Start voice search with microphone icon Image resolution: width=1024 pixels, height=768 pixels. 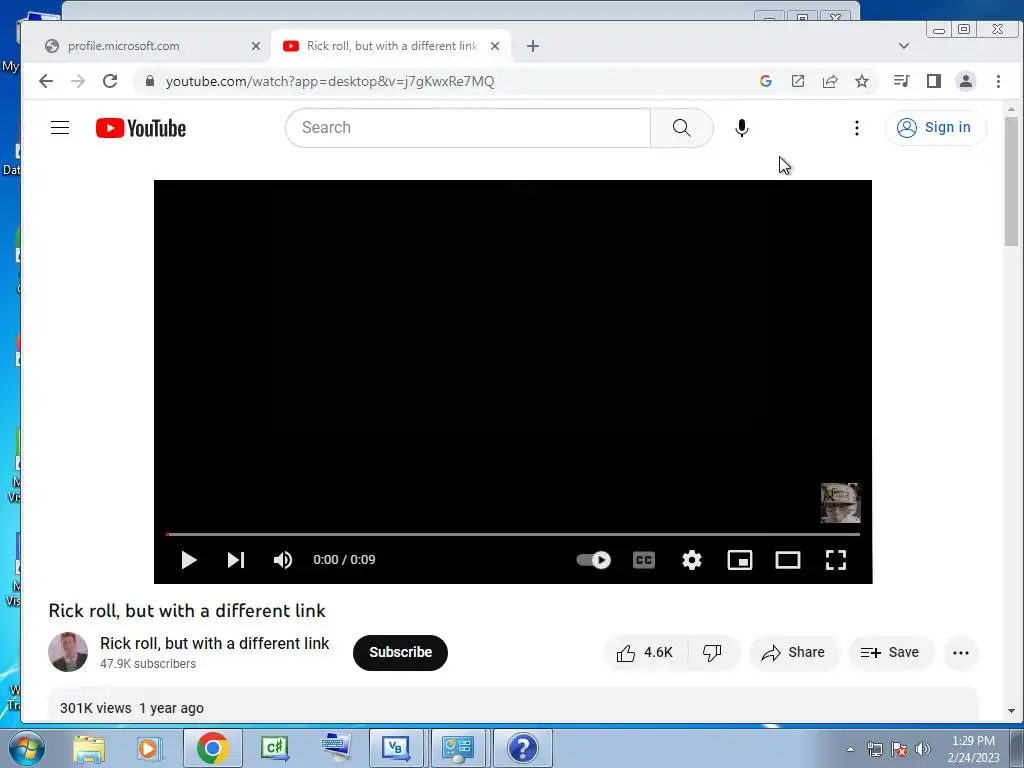click(x=741, y=127)
